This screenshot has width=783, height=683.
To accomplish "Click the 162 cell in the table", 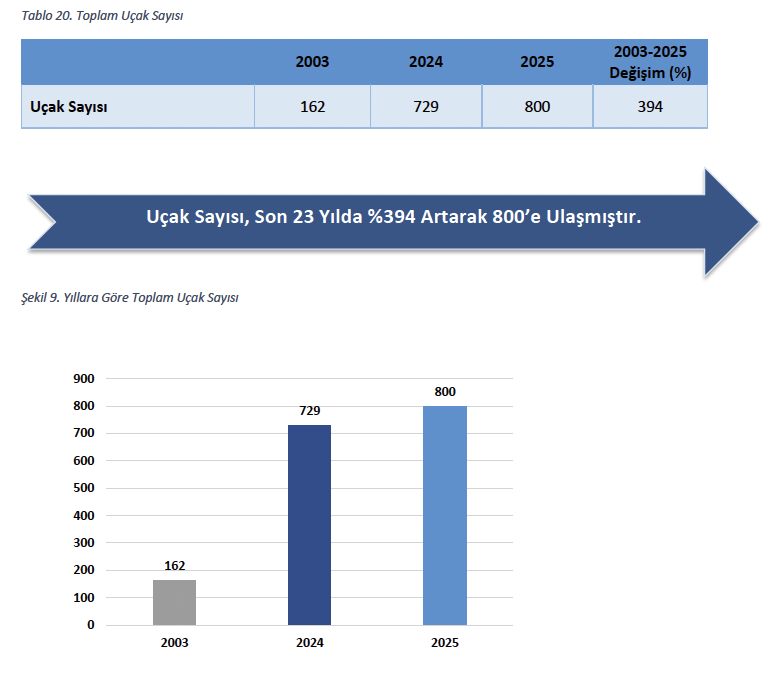I will 312,106.
